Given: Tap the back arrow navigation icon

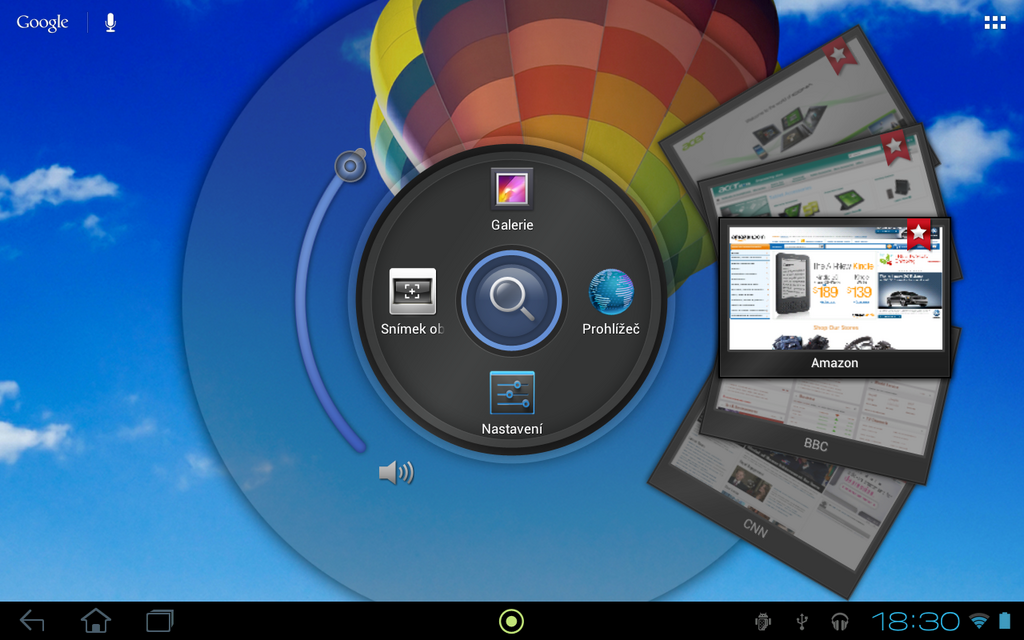Looking at the screenshot, I should pos(31,620).
